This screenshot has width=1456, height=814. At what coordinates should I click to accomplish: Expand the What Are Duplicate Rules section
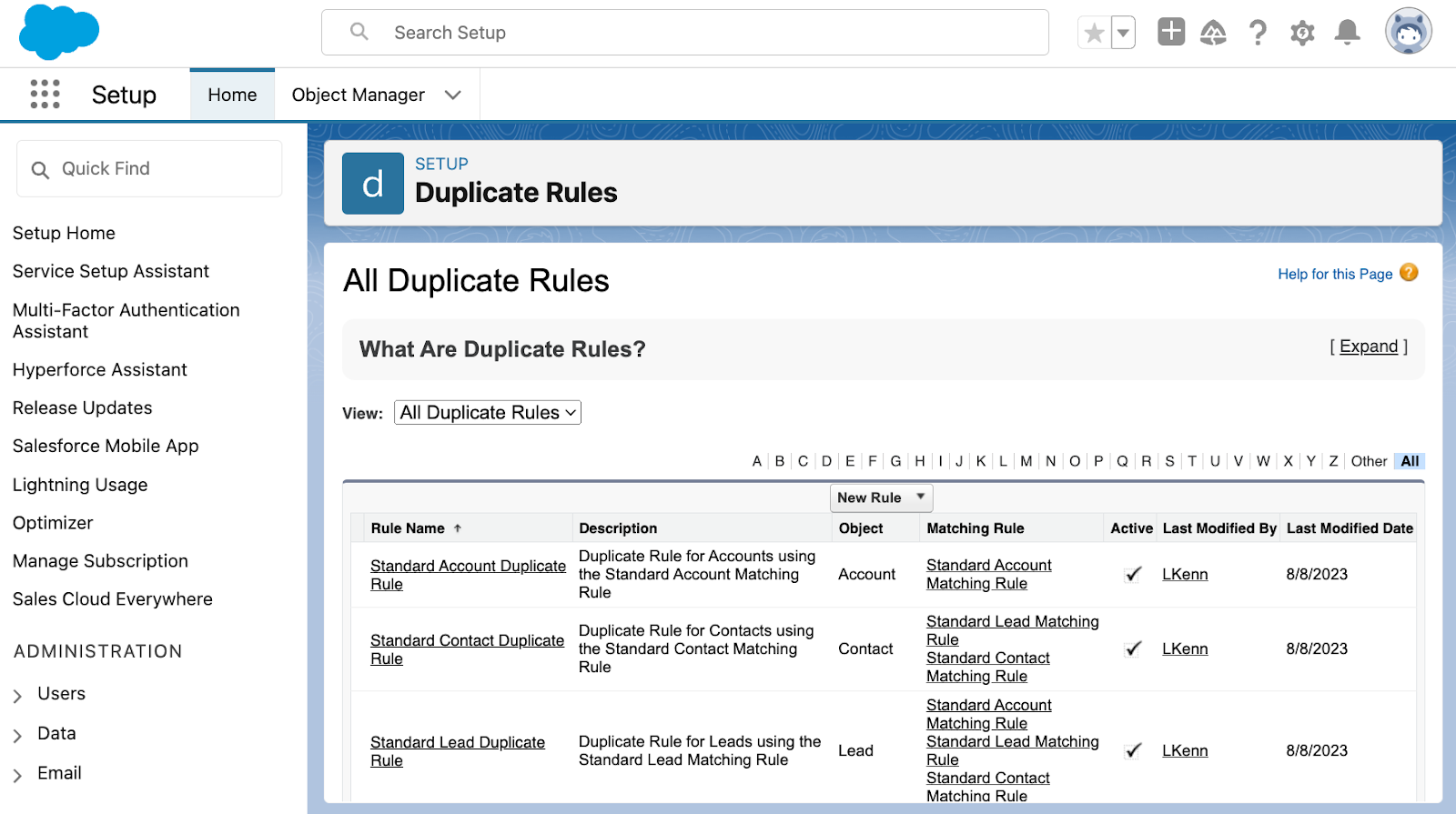pos(1369,347)
